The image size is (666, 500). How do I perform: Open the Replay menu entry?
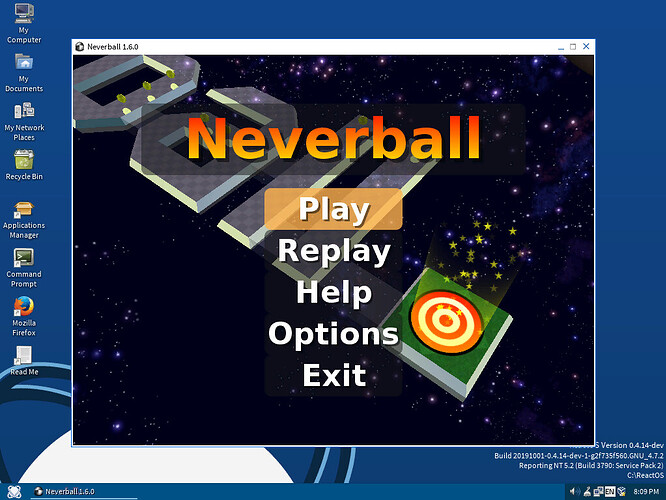click(x=333, y=251)
